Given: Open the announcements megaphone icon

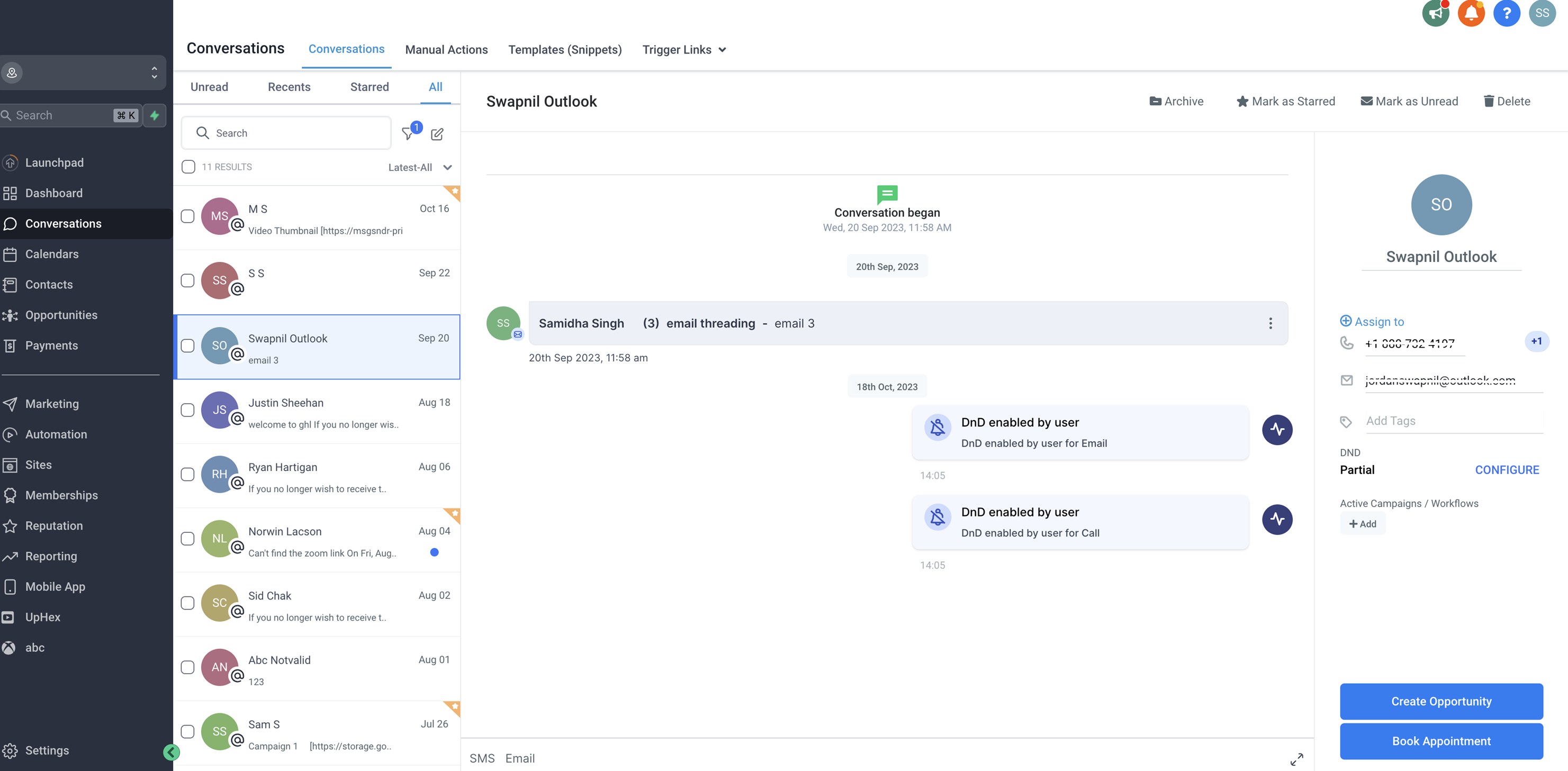Looking at the screenshot, I should (1435, 13).
